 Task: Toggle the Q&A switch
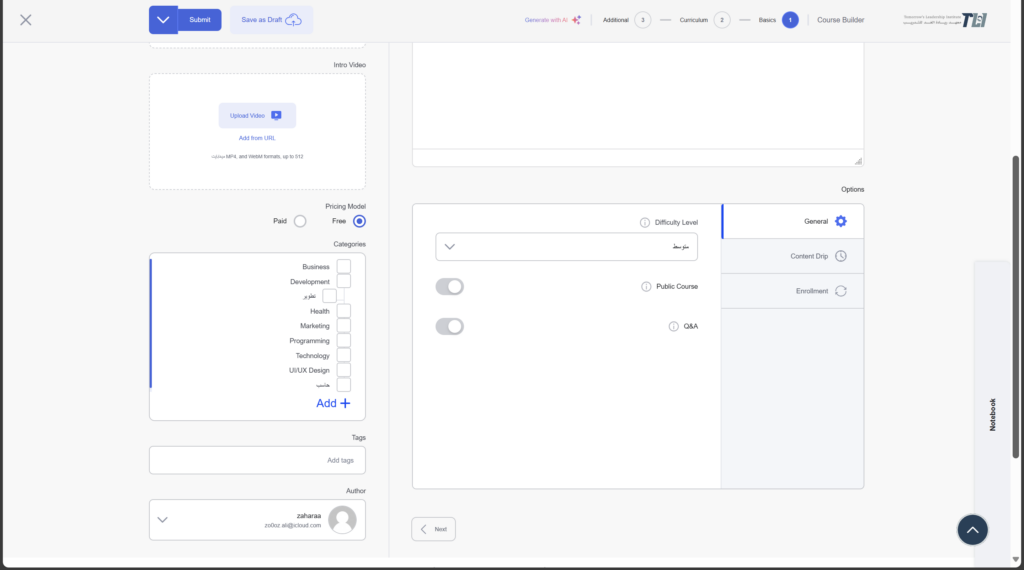[x=450, y=326]
